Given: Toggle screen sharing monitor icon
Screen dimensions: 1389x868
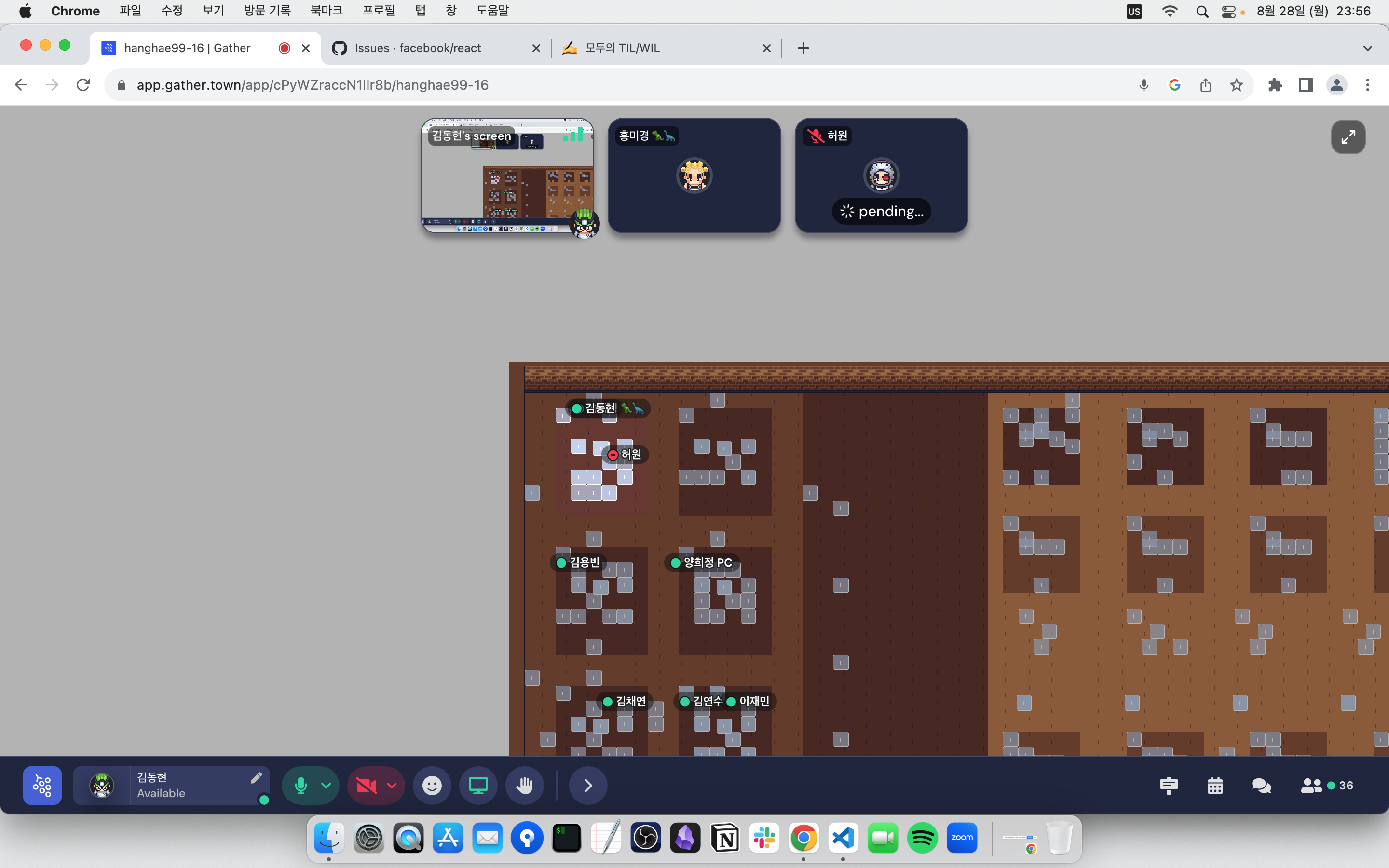Looking at the screenshot, I should coord(478,785).
